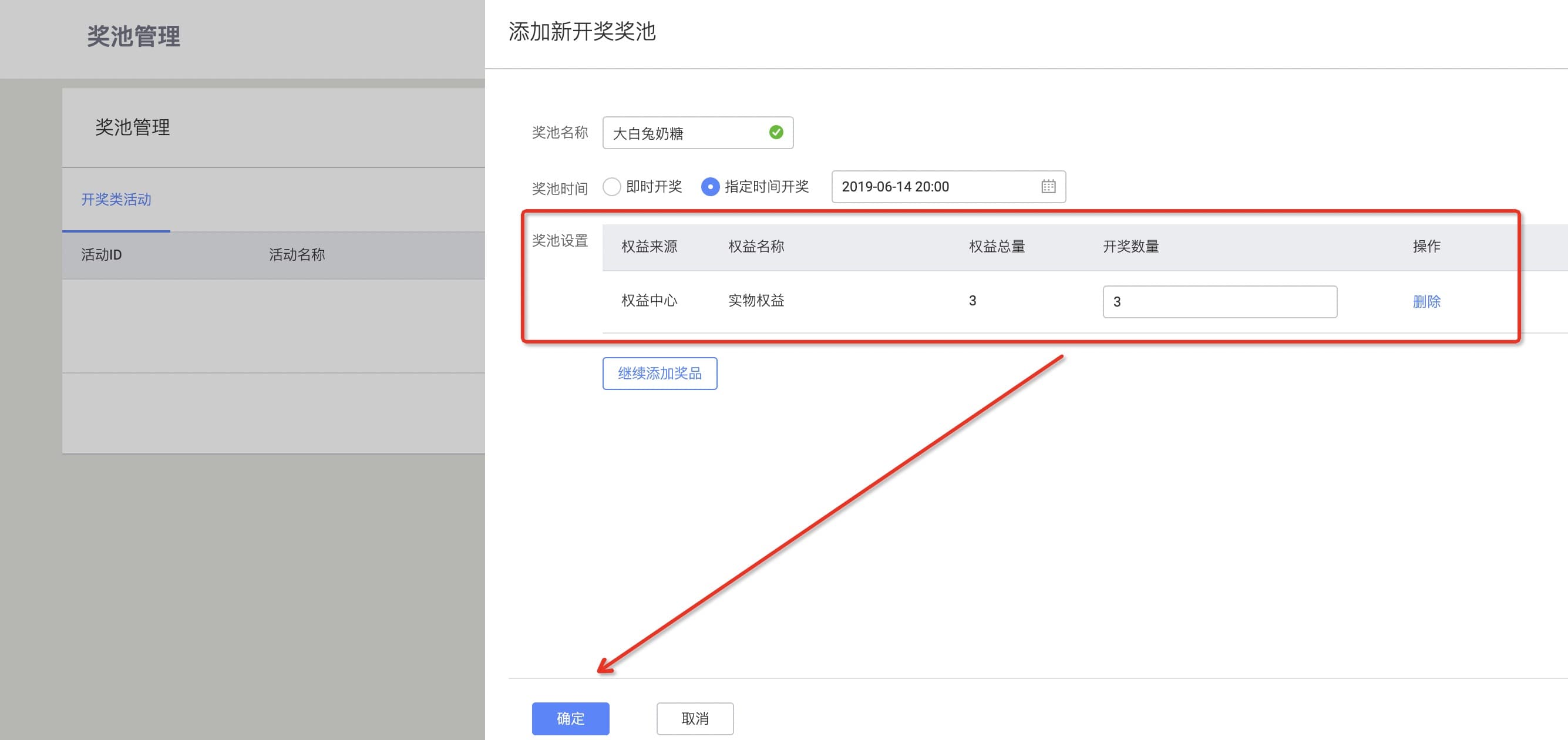Click the 权益总量 value 3
1568x740 pixels.
pos(973,301)
